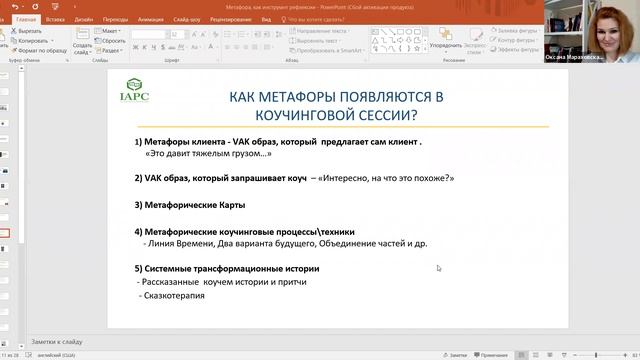Screen dimensions: 640x360
Task: Open the Макет layout dropdown
Action: coord(108,31)
